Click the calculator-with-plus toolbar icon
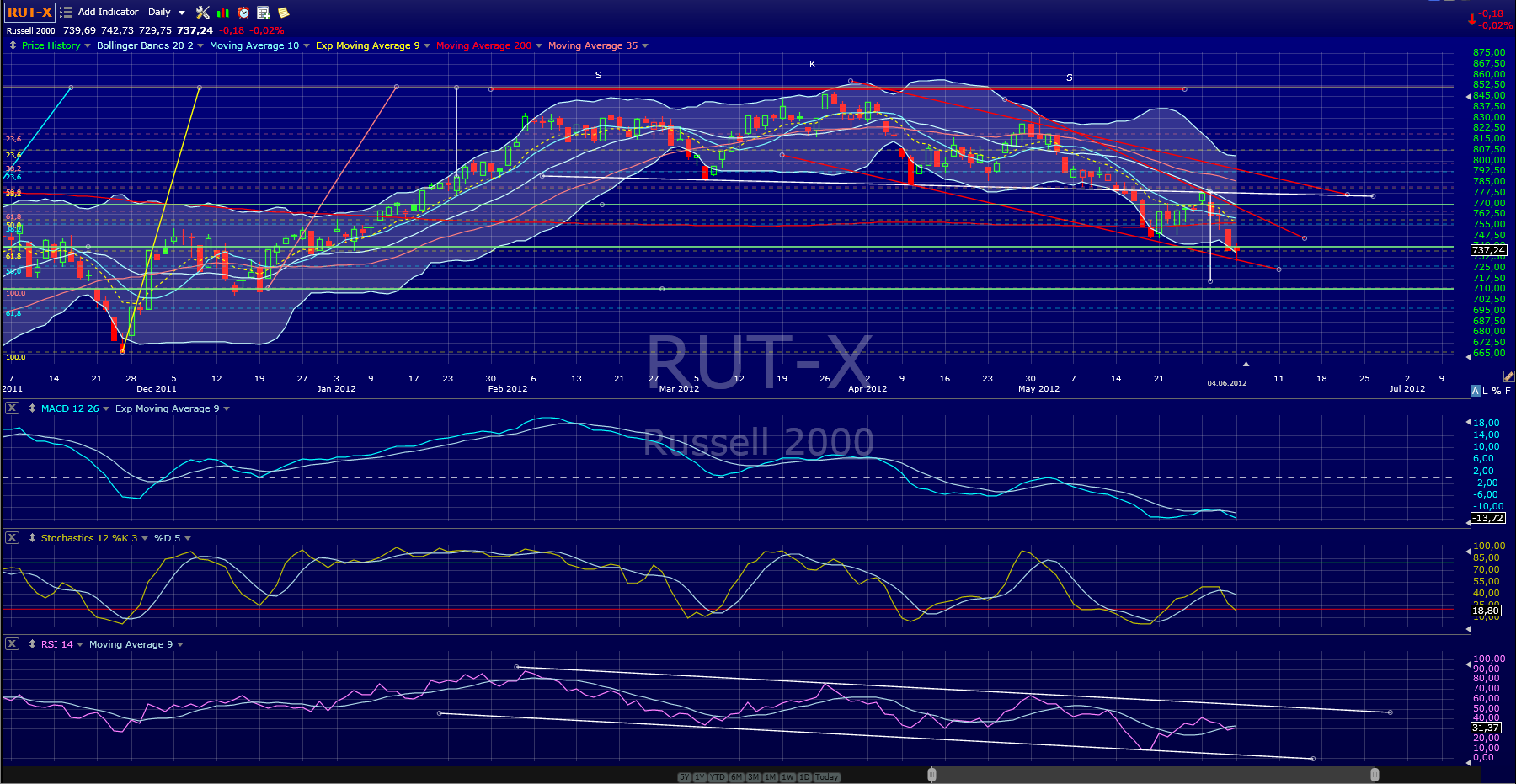 [264, 13]
